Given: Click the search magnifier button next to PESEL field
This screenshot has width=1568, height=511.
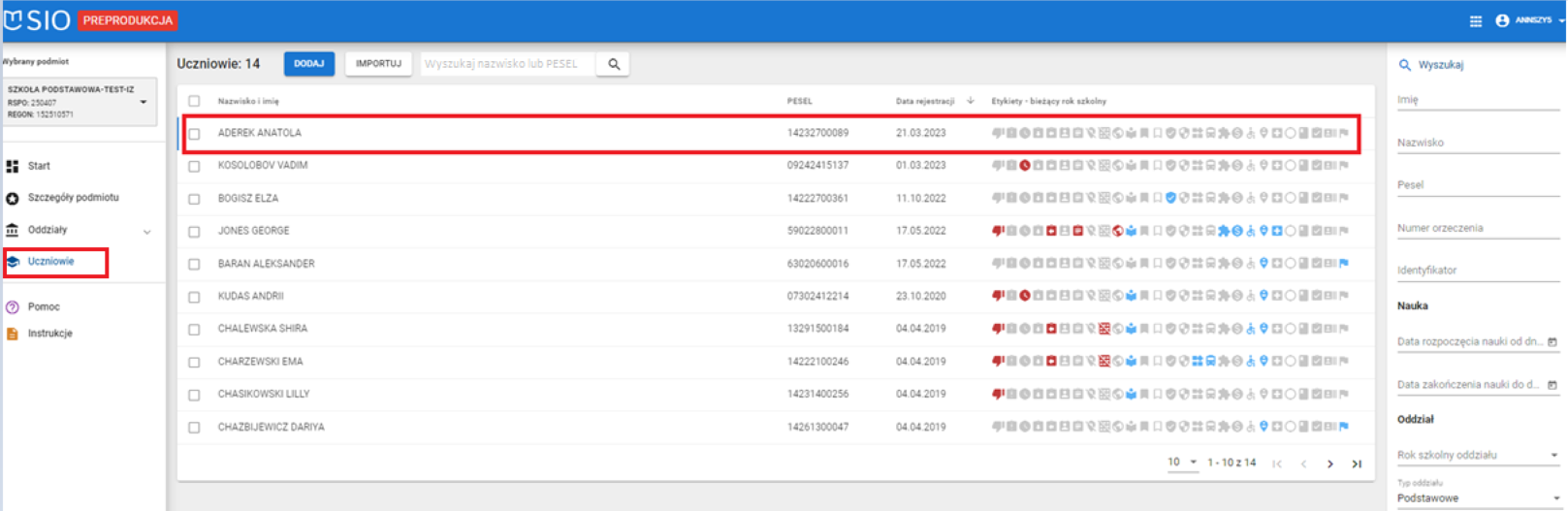Looking at the screenshot, I should point(613,64).
